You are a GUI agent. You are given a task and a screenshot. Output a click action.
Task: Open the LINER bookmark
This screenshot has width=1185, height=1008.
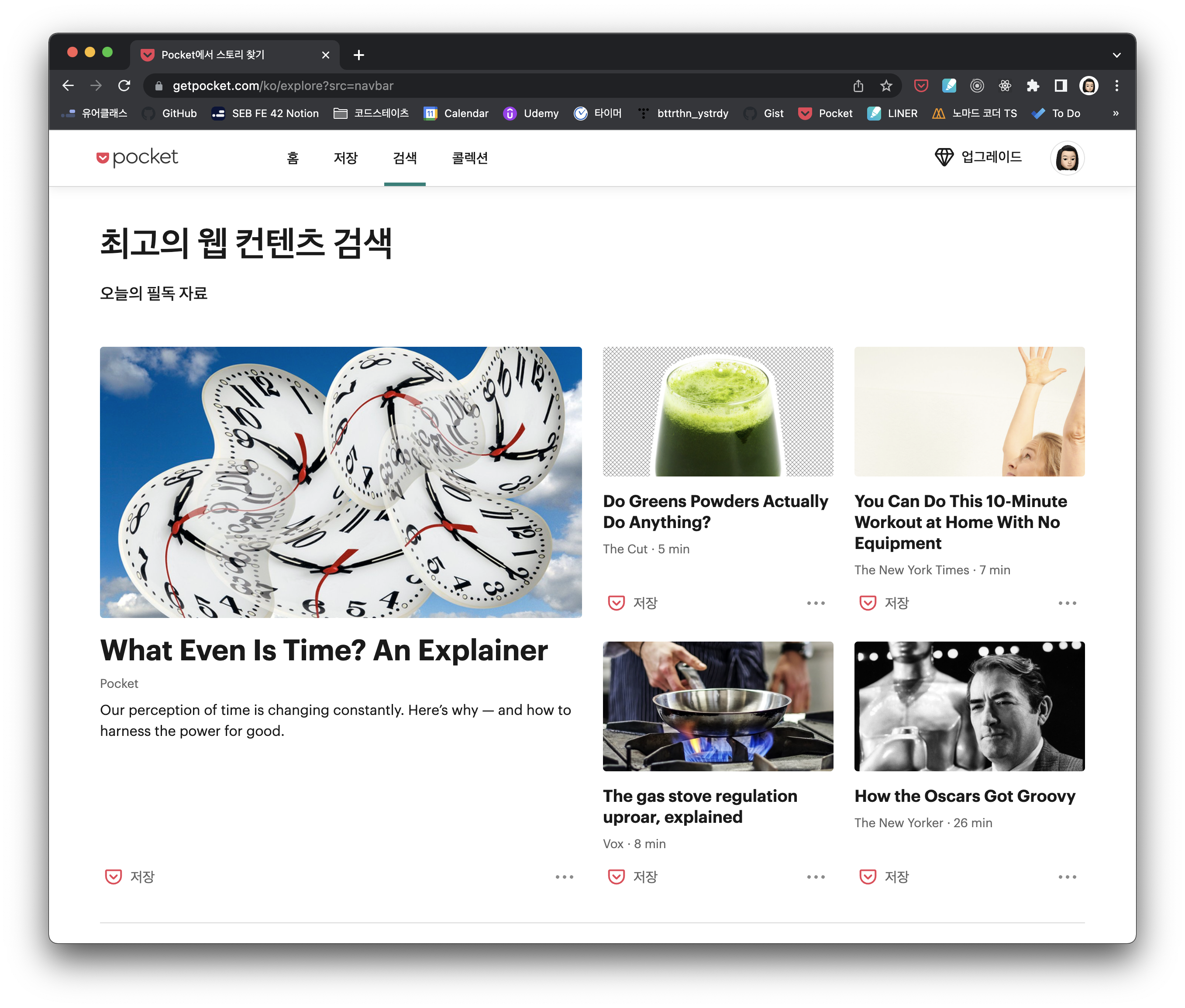coord(892,113)
